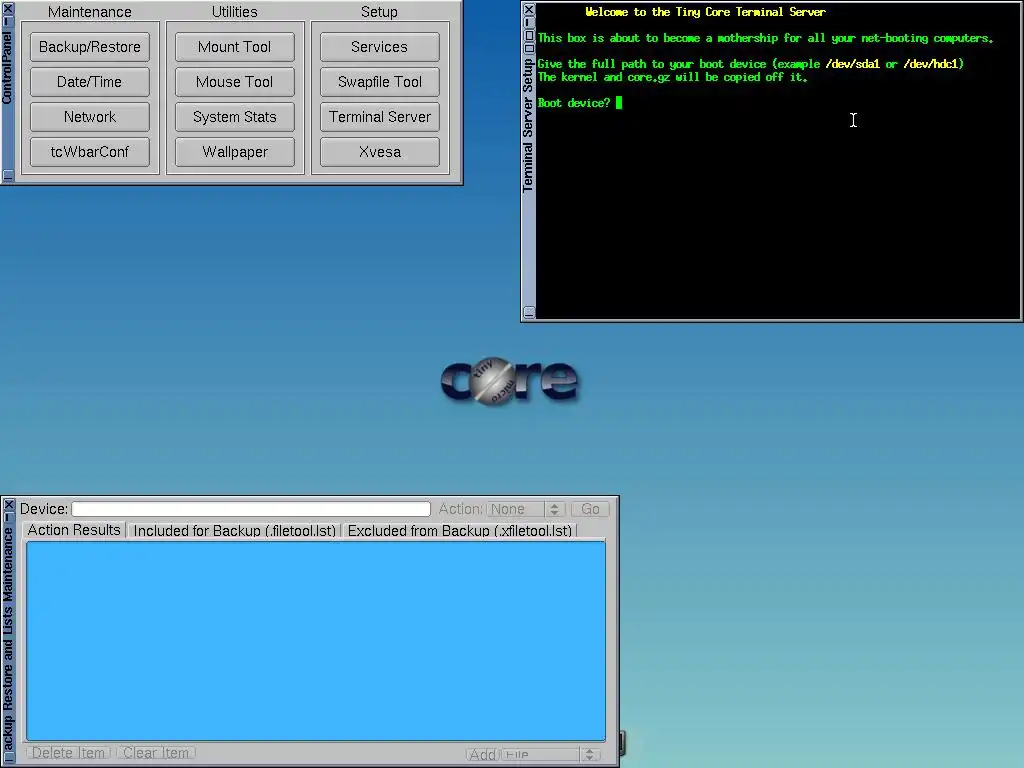Switch to Included for Backup tab
The height and width of the screenshot is (768, 1024).
point(234,531)
